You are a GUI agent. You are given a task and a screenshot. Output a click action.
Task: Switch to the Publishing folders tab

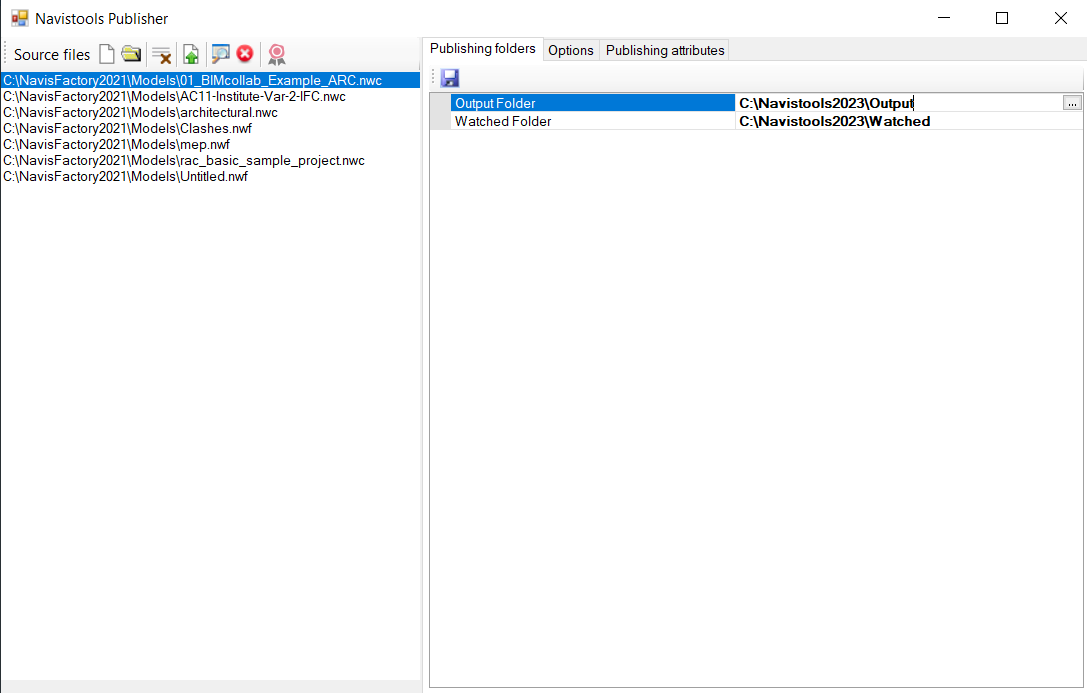coord(482,49)
